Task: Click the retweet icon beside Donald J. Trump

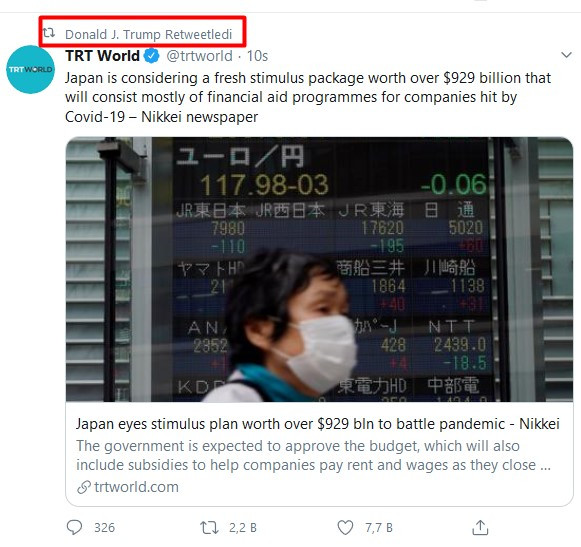Action: coord(49,33)
